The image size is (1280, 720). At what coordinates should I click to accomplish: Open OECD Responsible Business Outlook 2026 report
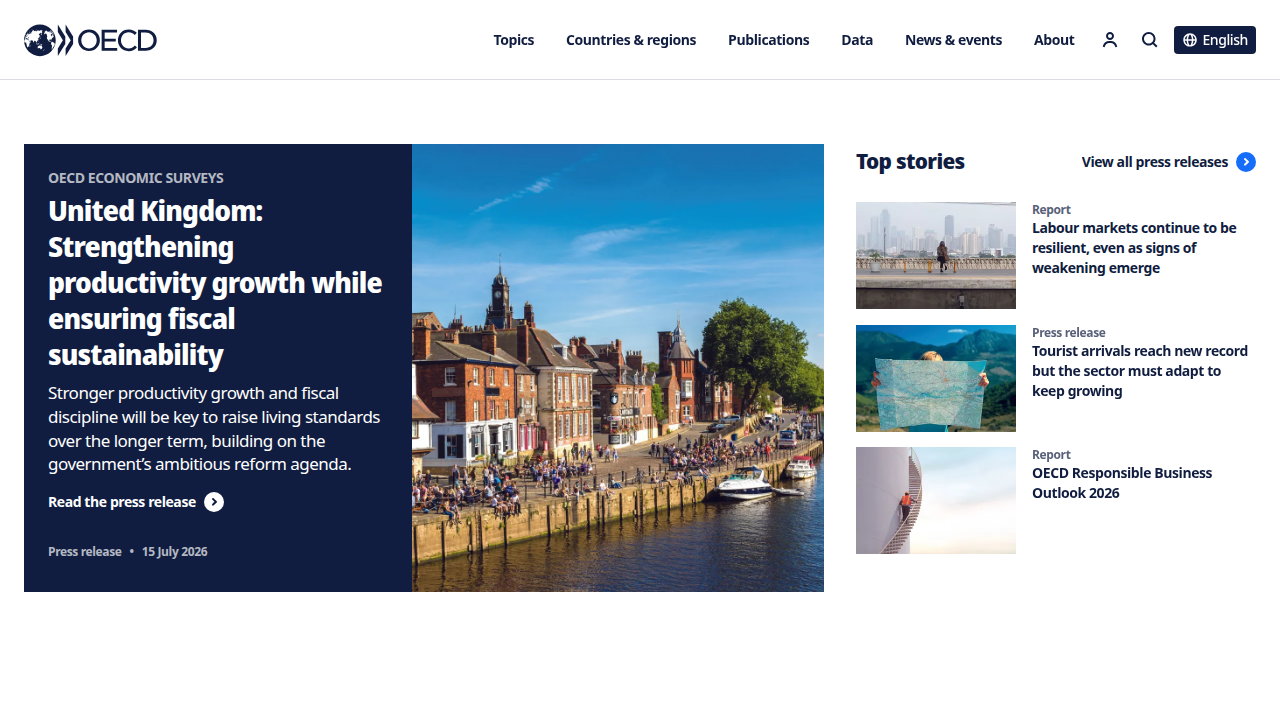point(1122,483)
